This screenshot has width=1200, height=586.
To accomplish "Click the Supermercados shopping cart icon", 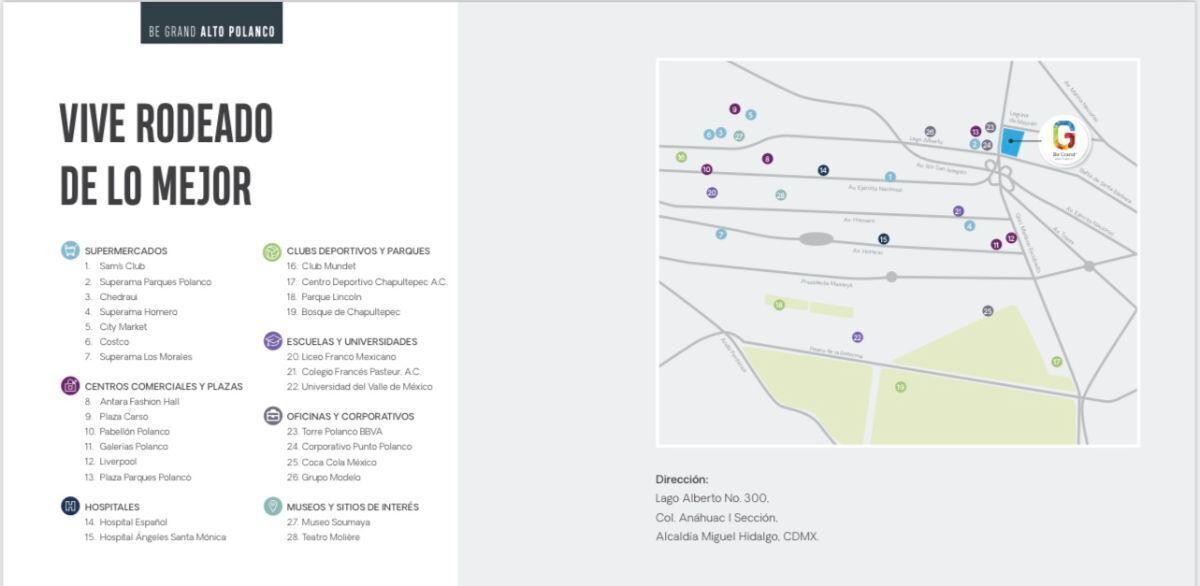I will click(x=70, y=251).
